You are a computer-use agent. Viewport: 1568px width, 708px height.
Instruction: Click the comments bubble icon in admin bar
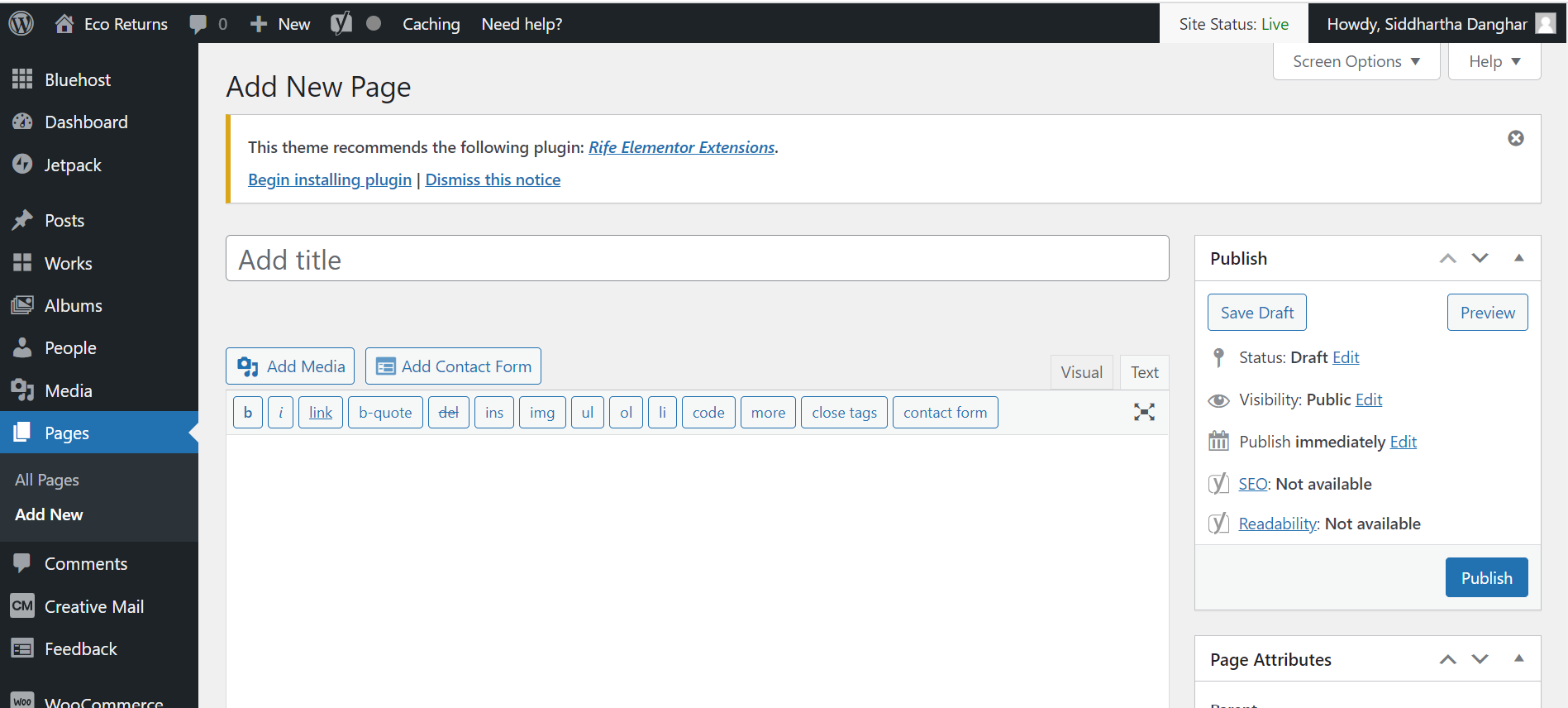[x=198, y=24]
